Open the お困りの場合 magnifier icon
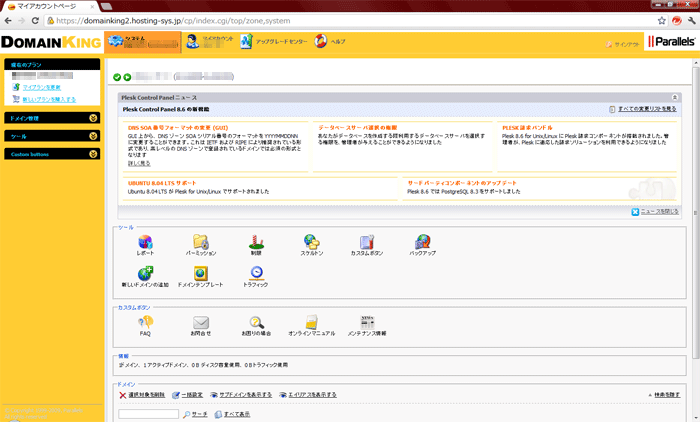Viewport: 700px width, 422px height. (256, 322)
